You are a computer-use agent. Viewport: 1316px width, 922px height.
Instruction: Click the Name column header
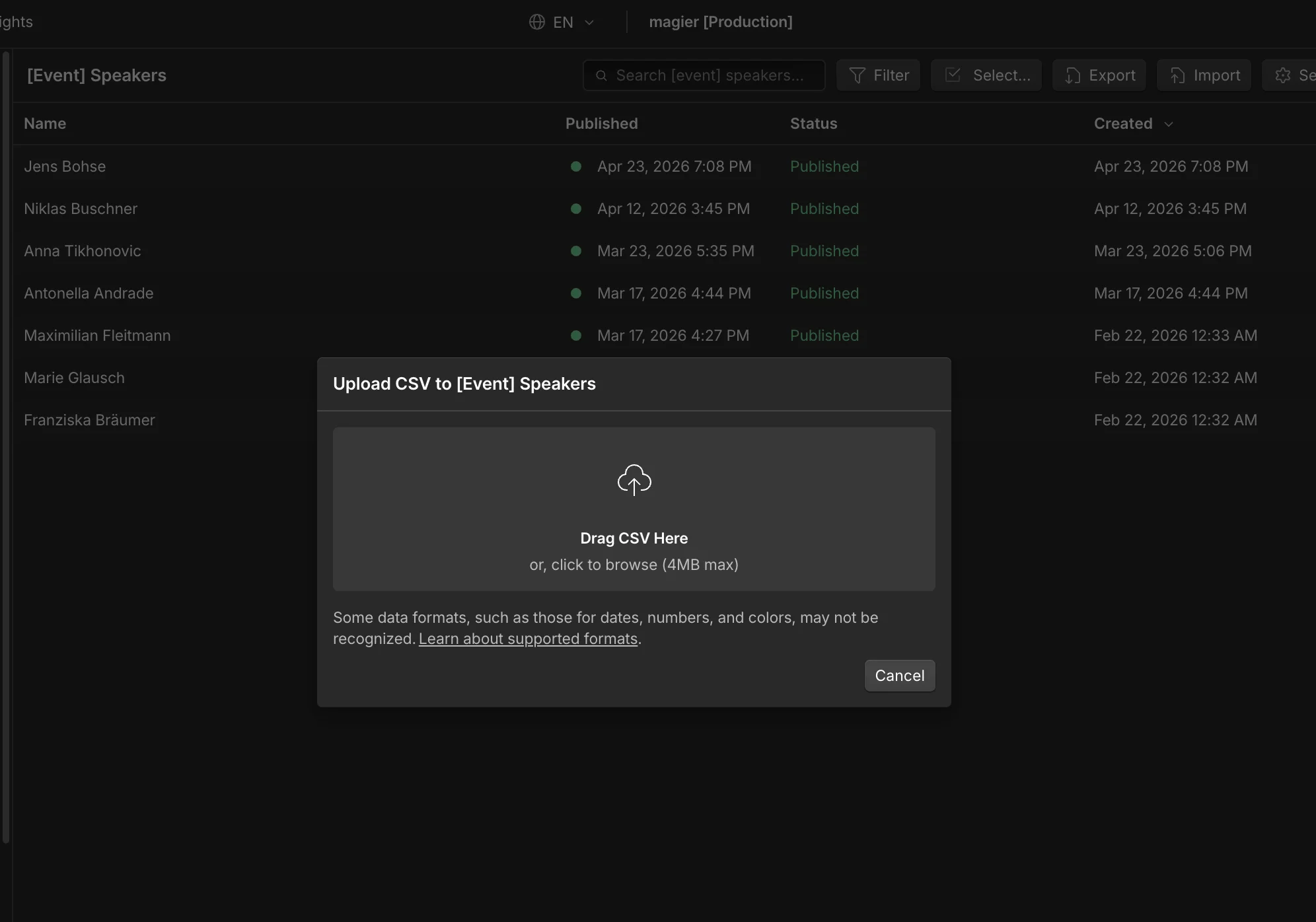(45, 124)
